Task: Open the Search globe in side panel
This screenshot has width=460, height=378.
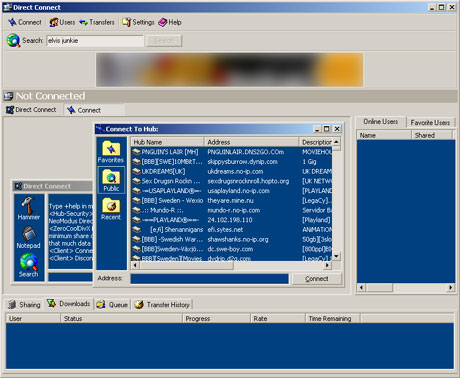Action: pos(29,265)
